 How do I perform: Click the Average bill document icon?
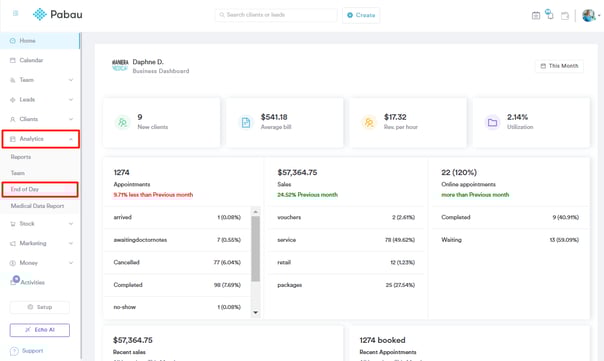pos(246,123)
